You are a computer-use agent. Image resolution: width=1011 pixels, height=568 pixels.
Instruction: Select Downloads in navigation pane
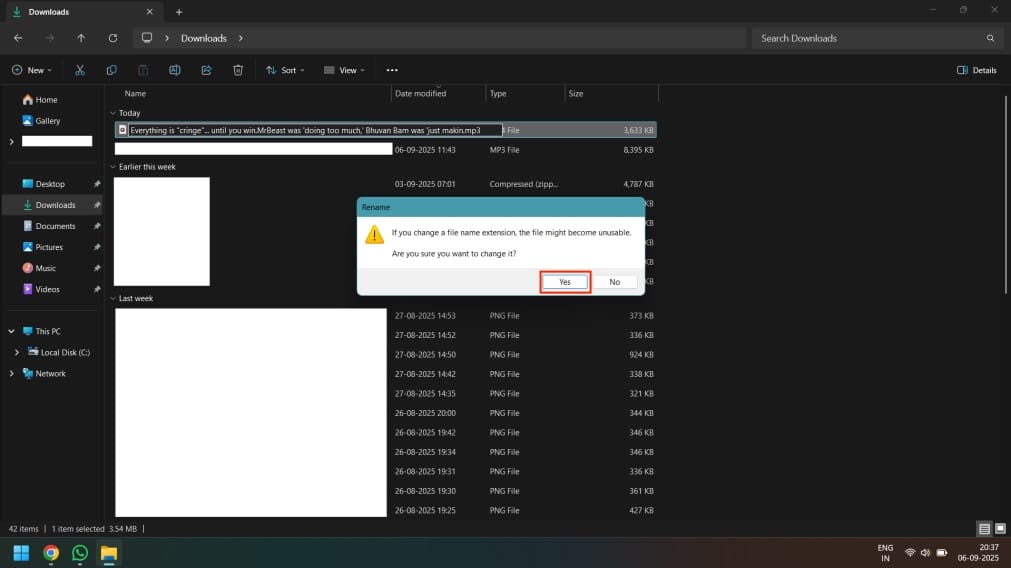(x=52, y=205)
